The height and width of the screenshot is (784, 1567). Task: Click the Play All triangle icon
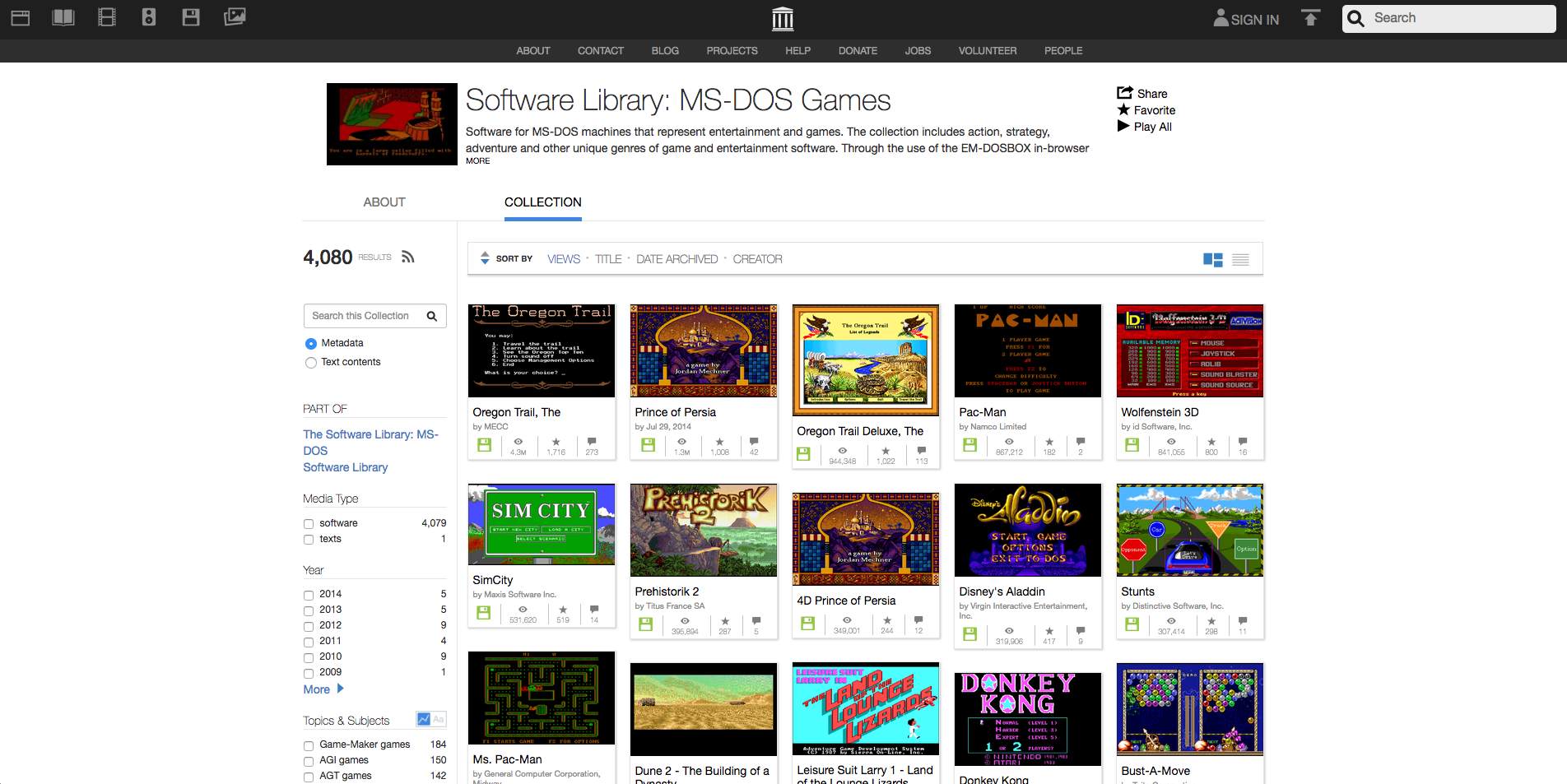click(1123, 126)
